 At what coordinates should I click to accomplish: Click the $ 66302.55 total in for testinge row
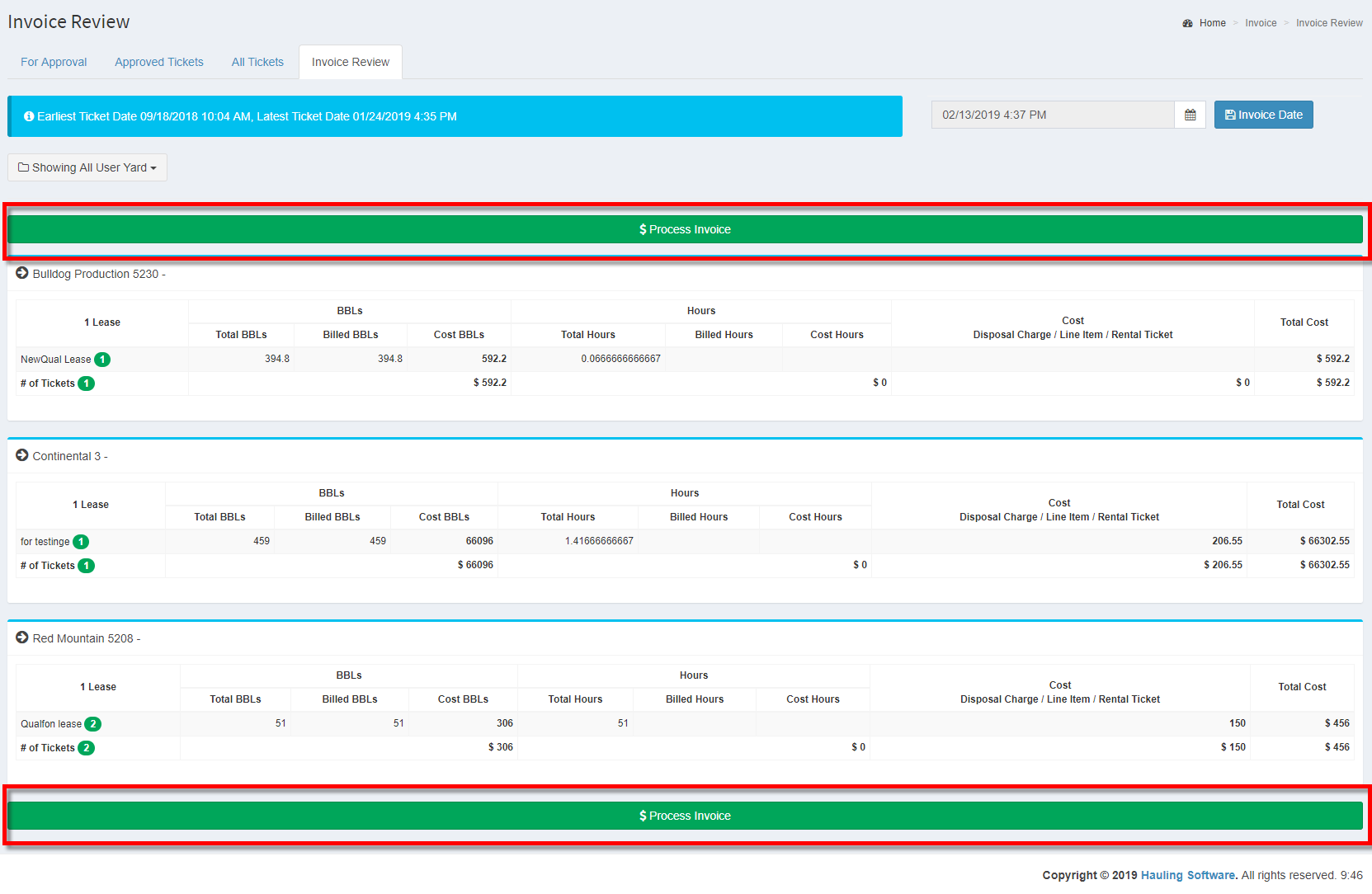pyautogui.click(x=1324, y=541)
